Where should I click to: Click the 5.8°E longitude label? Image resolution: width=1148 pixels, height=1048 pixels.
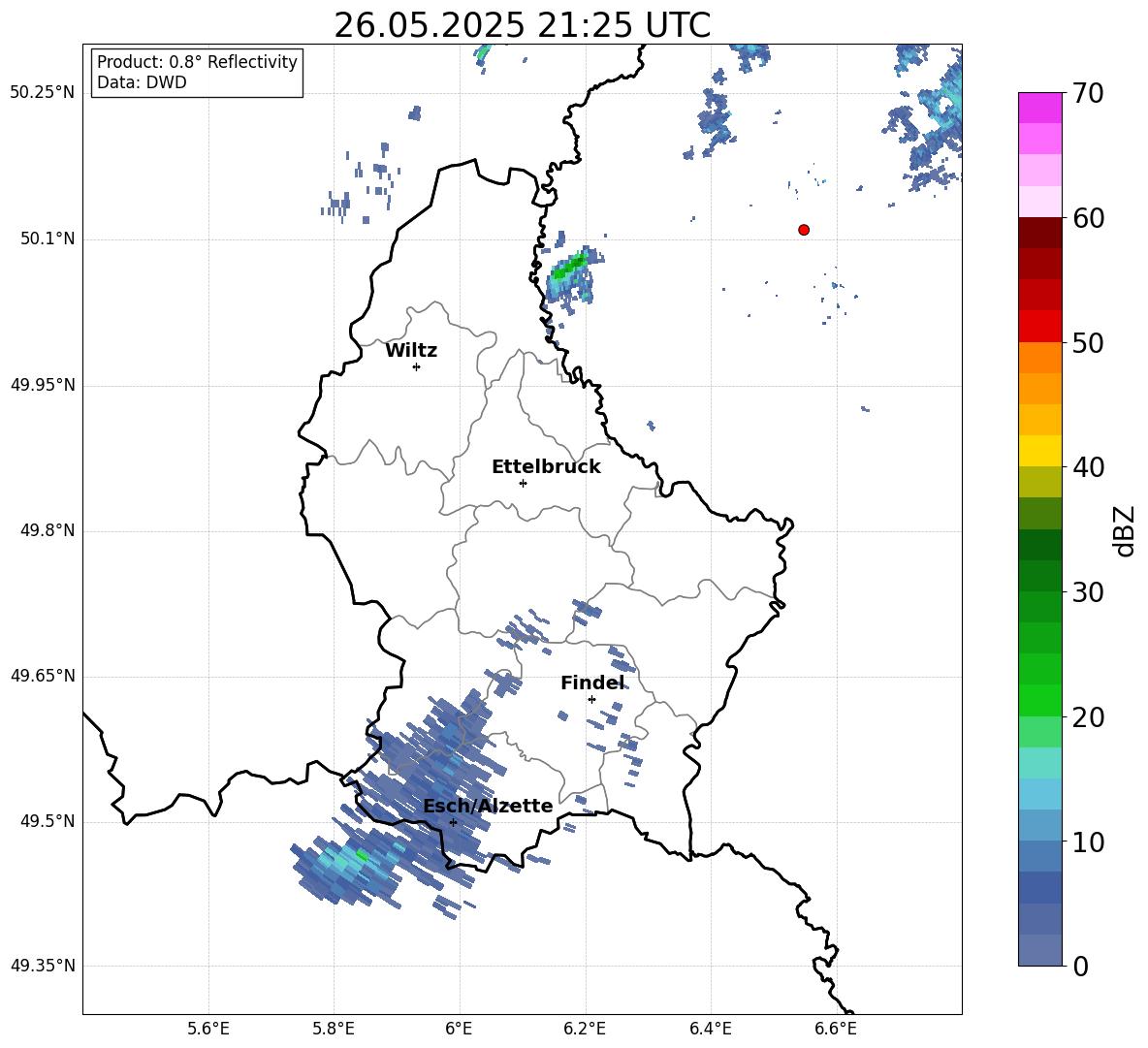tap(334, 1029)
